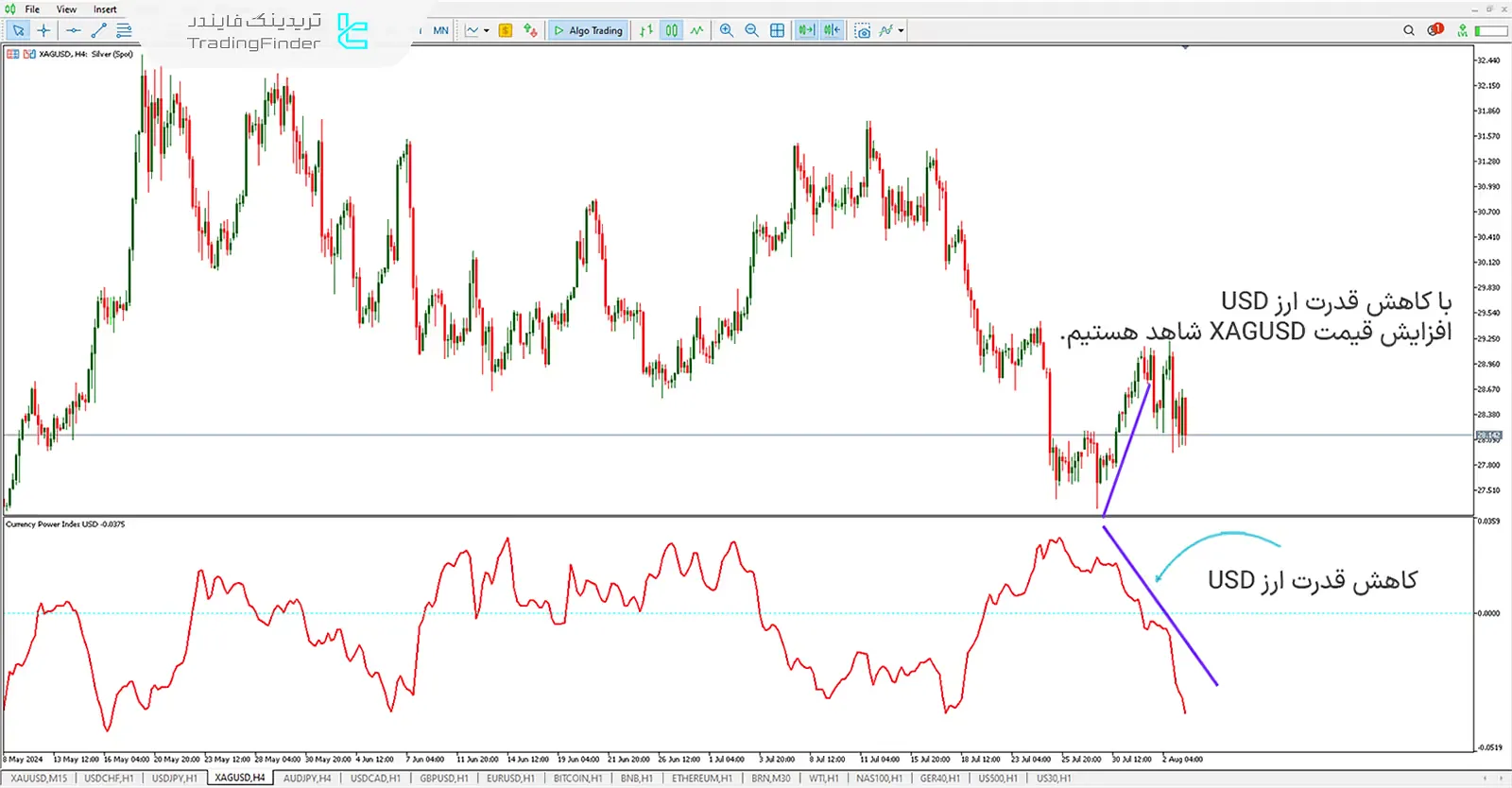Select the MN monthly timeframe
Screen dimensions: 1512x788
[x=440, y=30]
